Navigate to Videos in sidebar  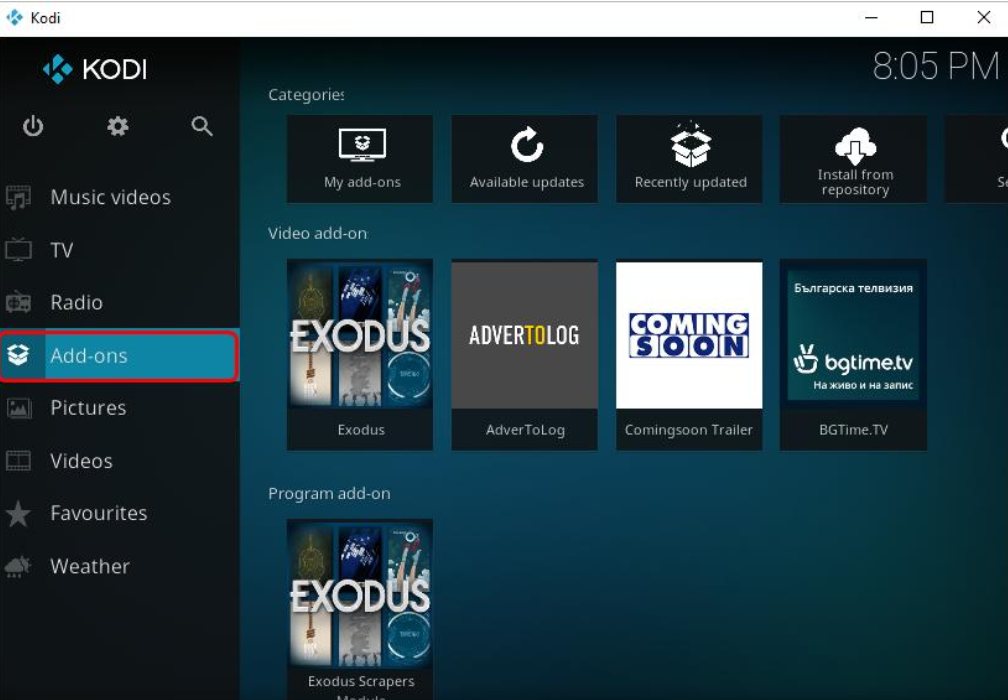coord(81,461)
